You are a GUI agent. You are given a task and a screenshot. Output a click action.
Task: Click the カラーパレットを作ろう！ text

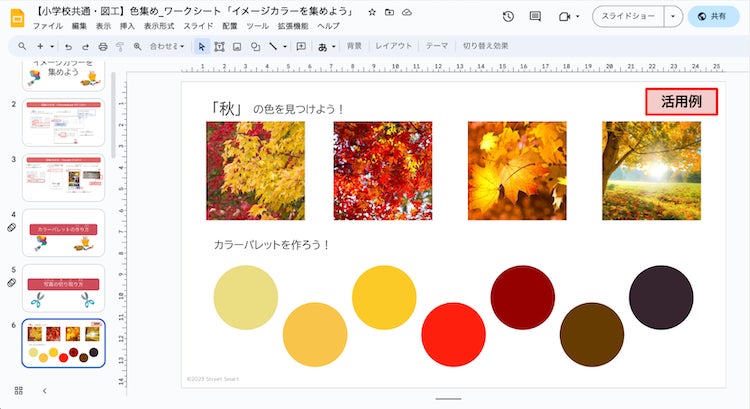click(271, 245)
